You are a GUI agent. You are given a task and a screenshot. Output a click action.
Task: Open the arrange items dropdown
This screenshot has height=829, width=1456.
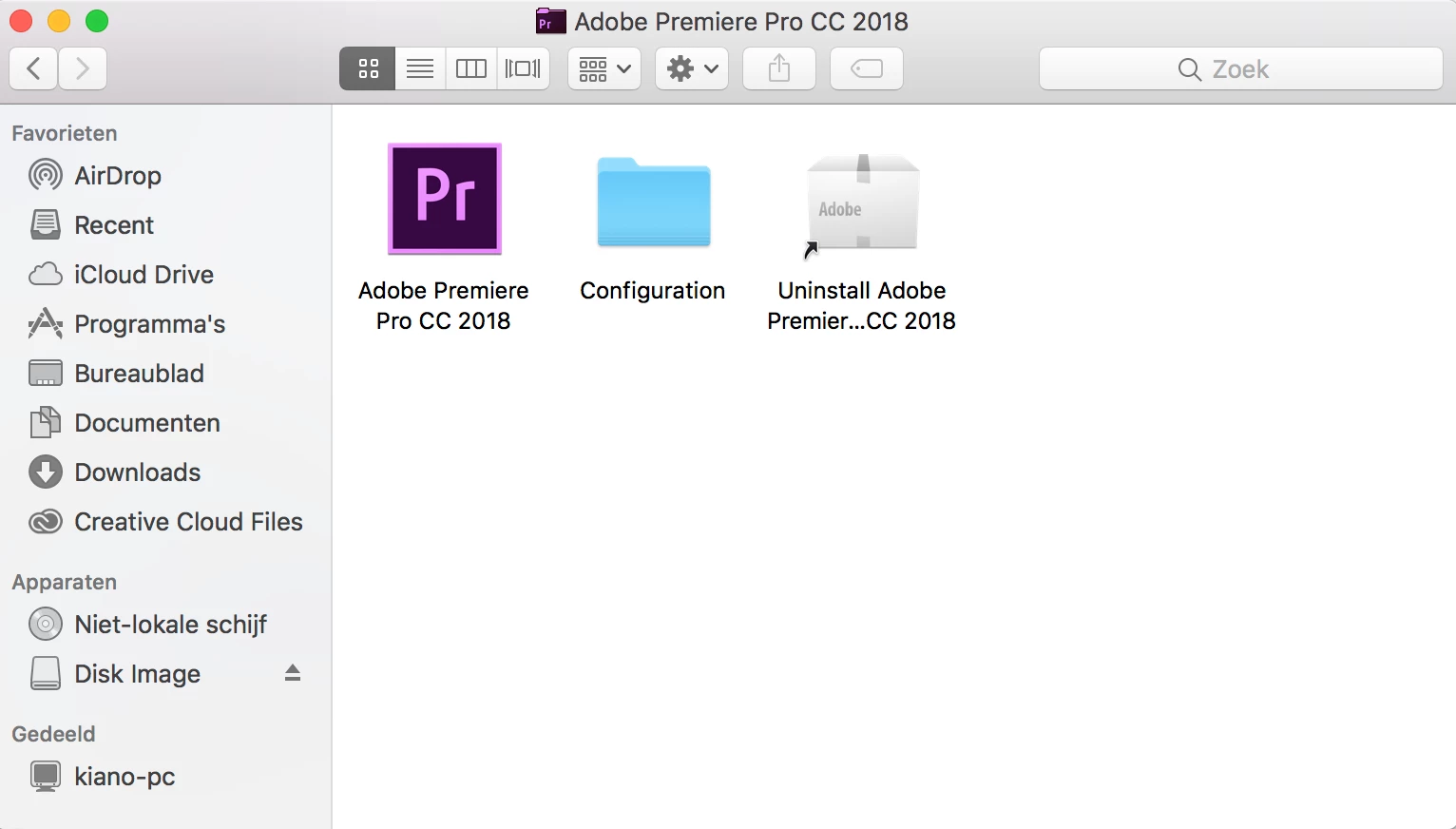(604, 68)
